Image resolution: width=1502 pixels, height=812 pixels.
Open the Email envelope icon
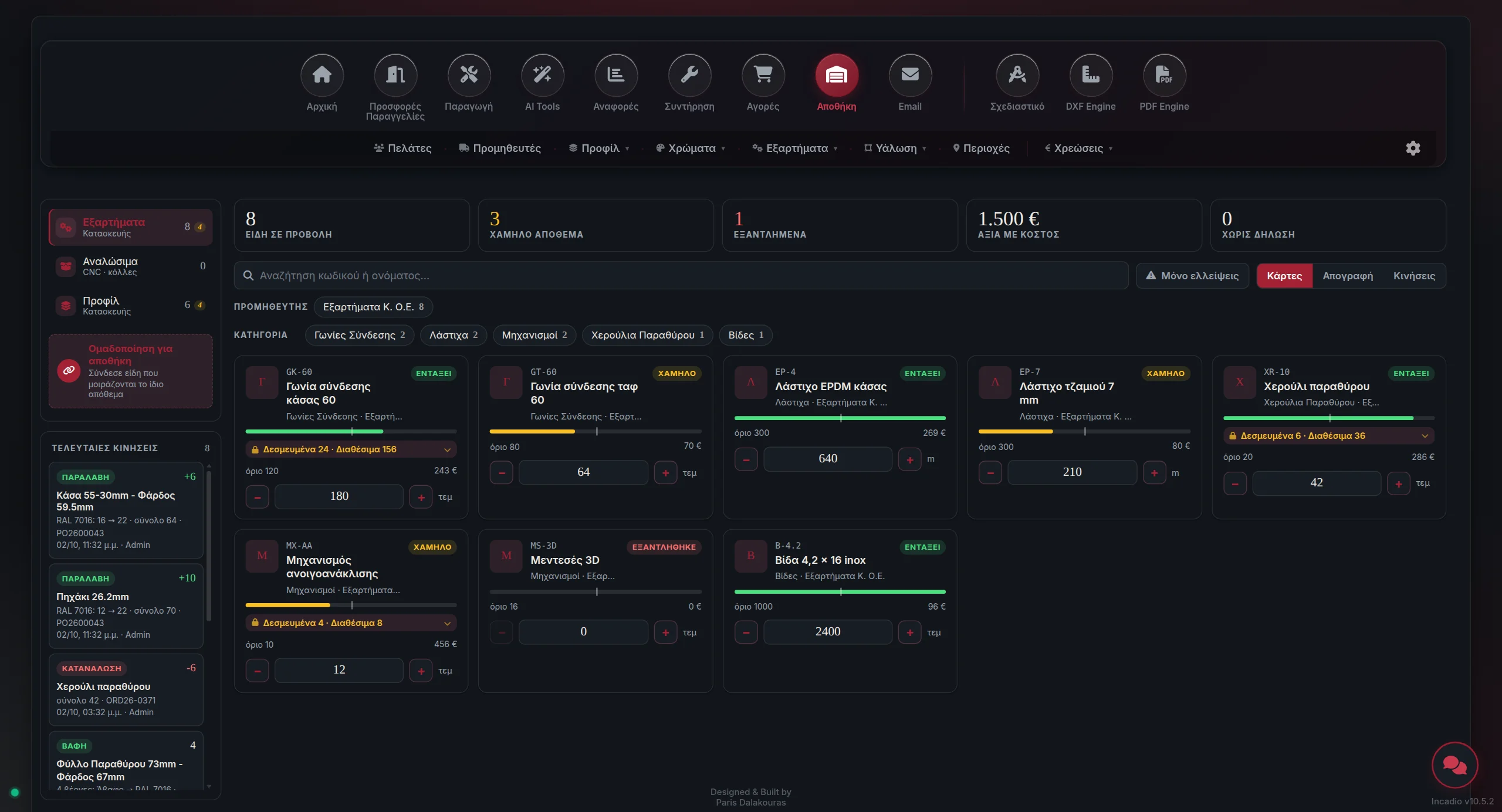point(910,75)
